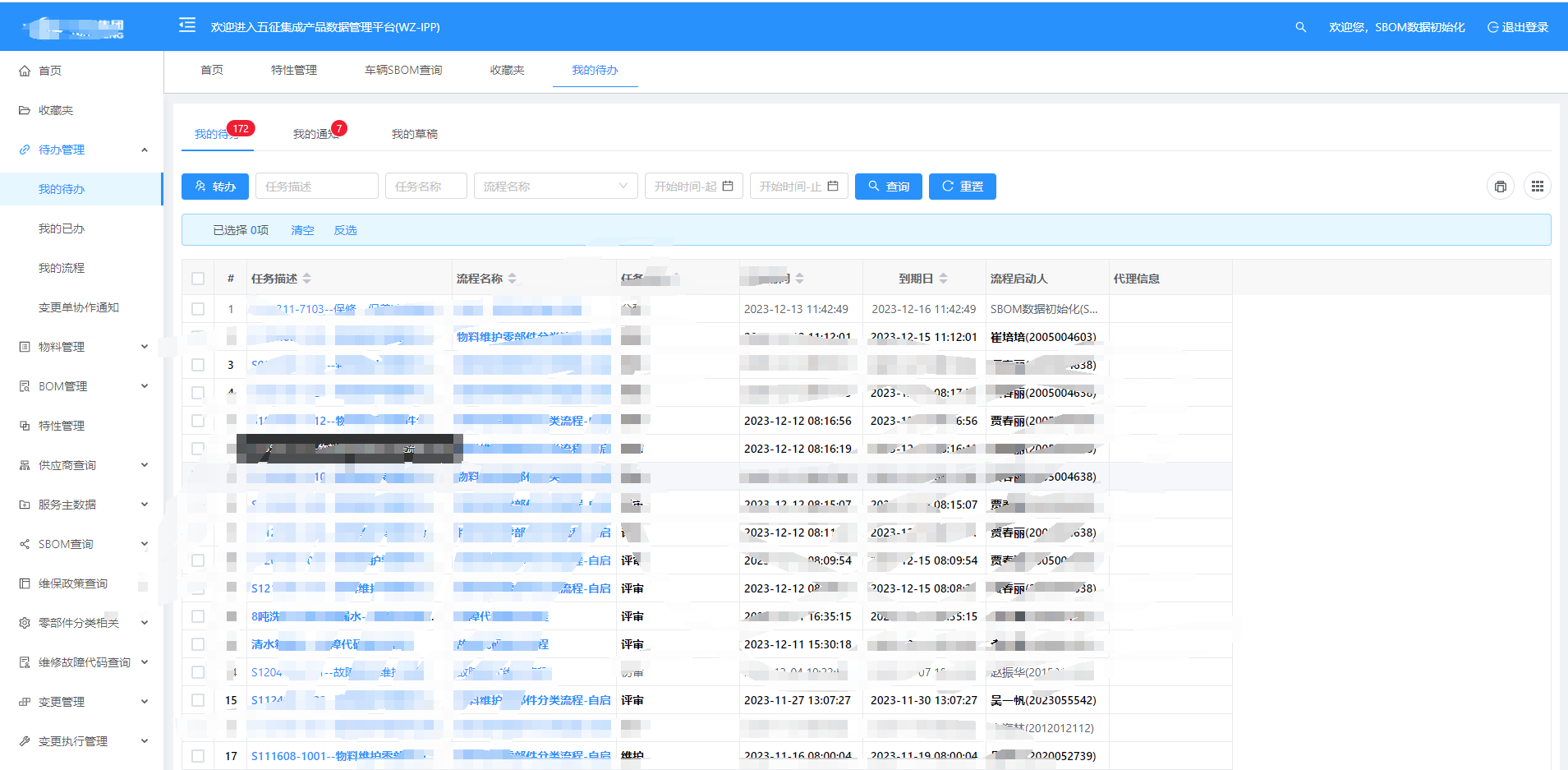Switch to 车辆SBOM查询 top tab
This screenshot has width=1568, height=770.
tap(403, 70)
